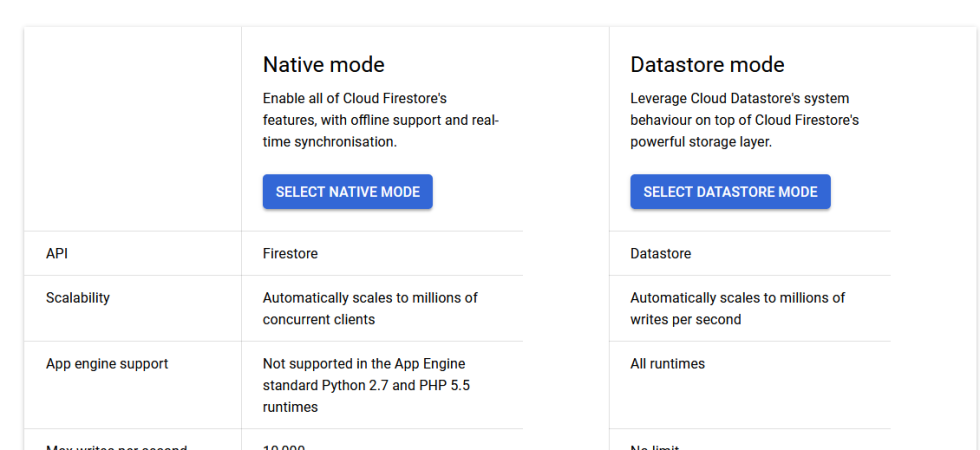The width and height of the screenshot is (980, 450).
Task: Select the App engine support row label
Action: [x=107, y=364]
